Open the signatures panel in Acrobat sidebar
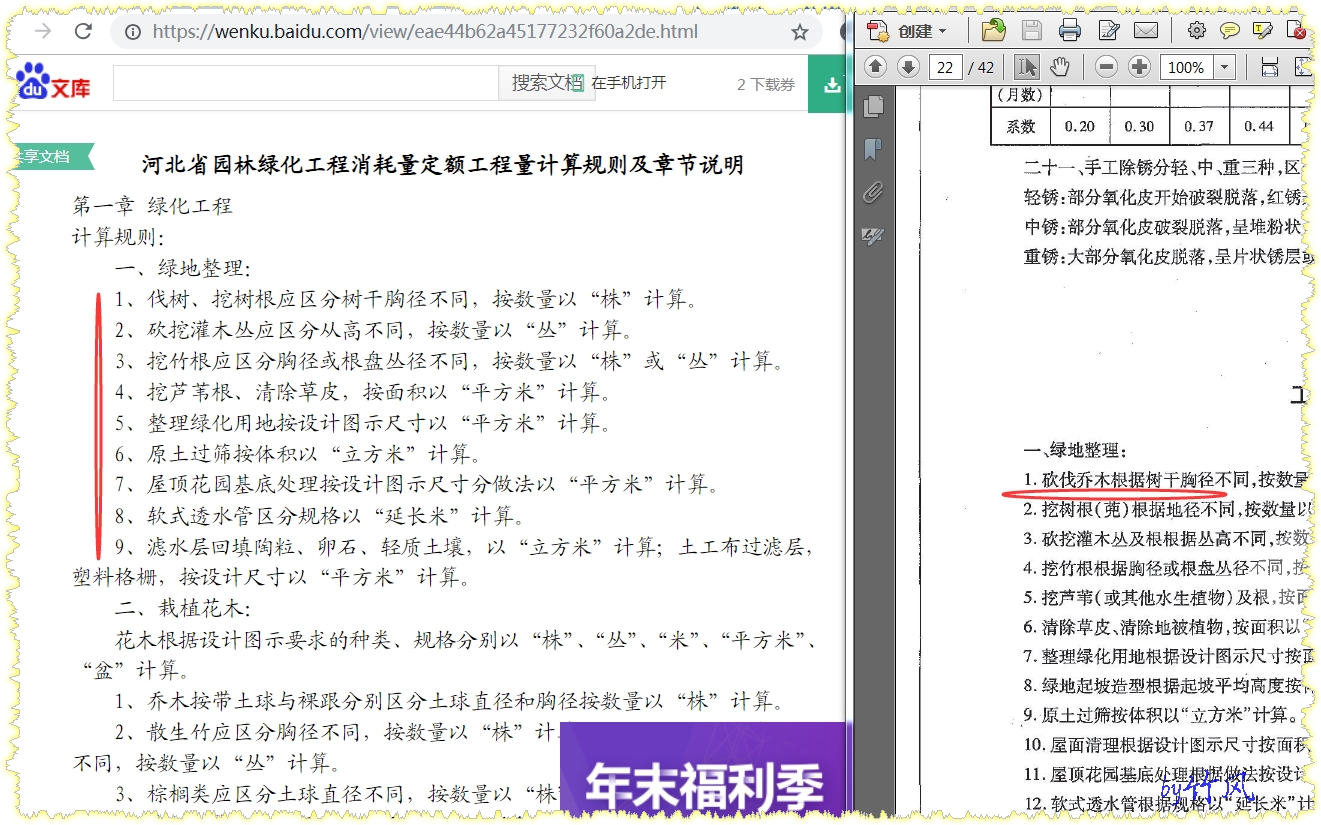 point(873,237)
